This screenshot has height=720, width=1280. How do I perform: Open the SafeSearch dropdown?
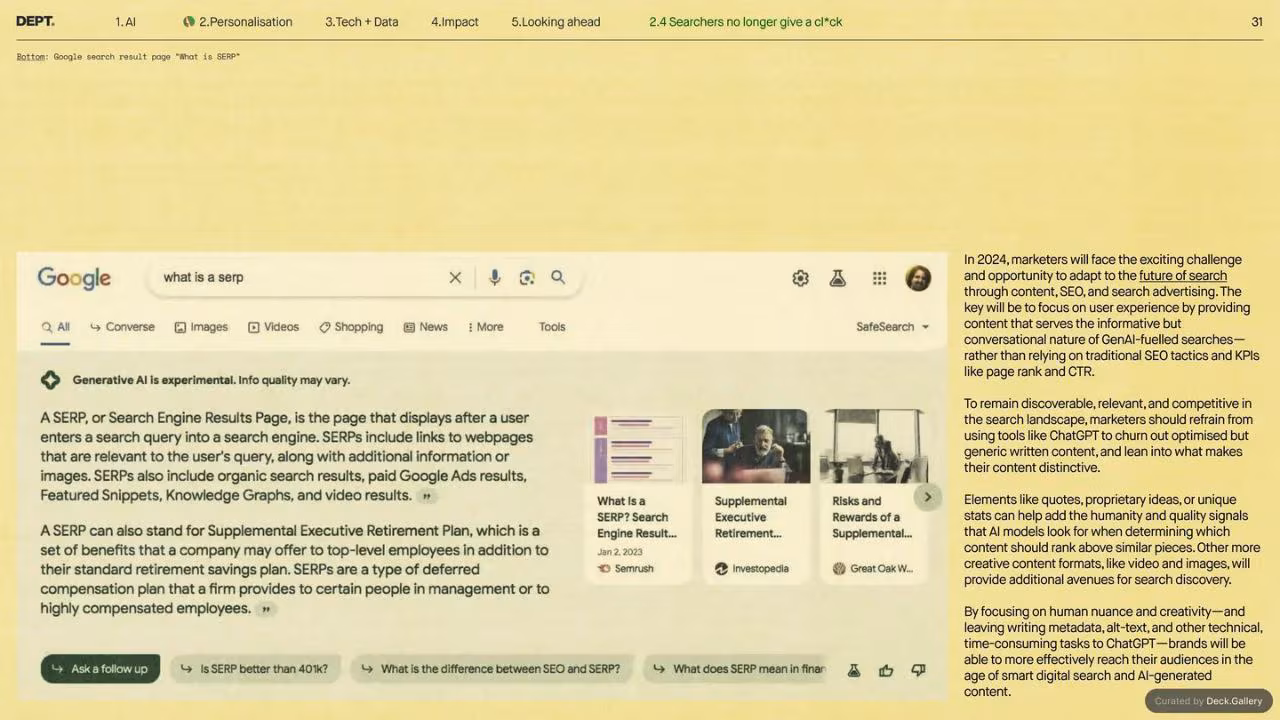click(892, 327)
